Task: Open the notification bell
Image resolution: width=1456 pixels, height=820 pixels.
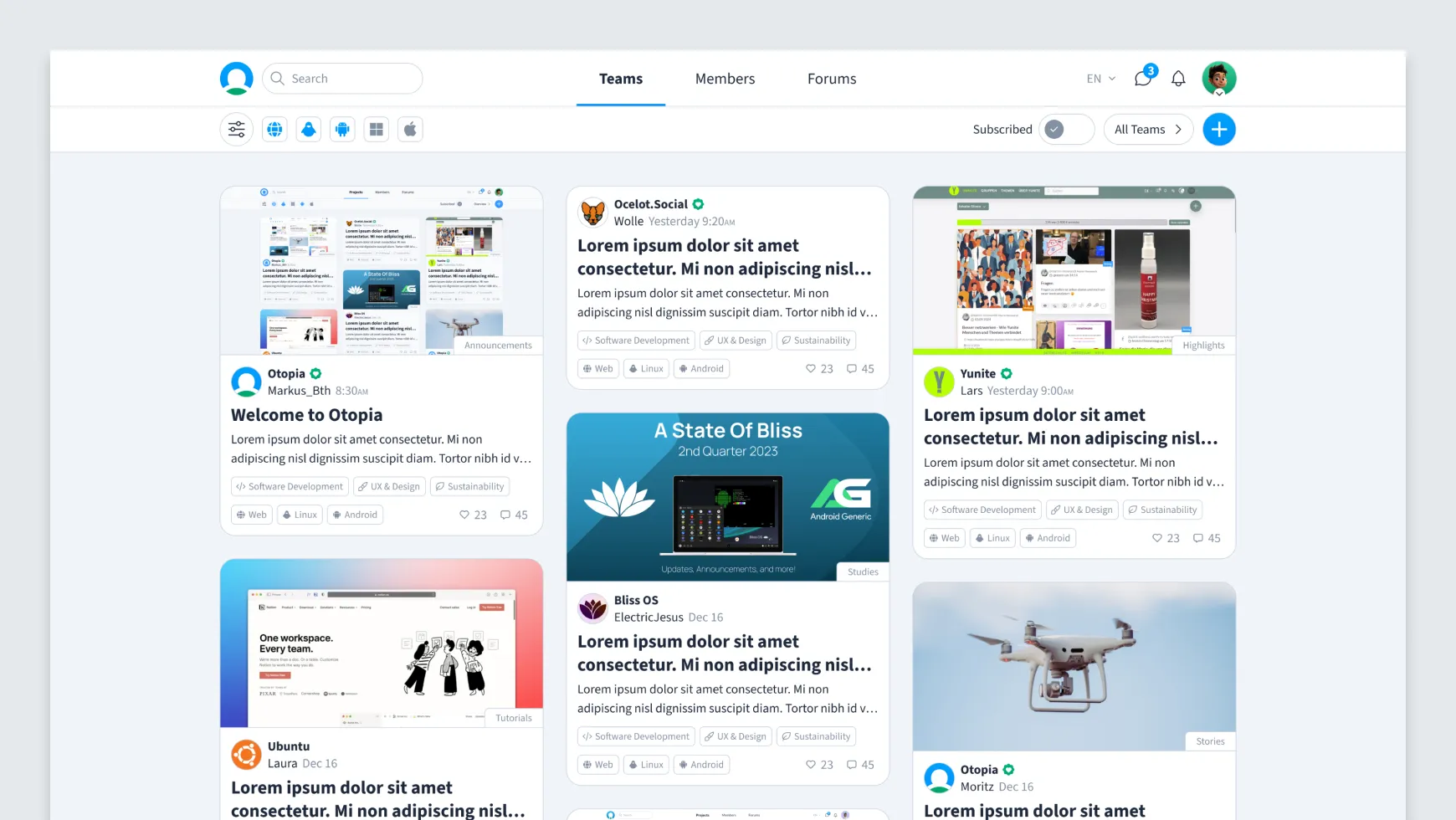Action: (1178, 78)
